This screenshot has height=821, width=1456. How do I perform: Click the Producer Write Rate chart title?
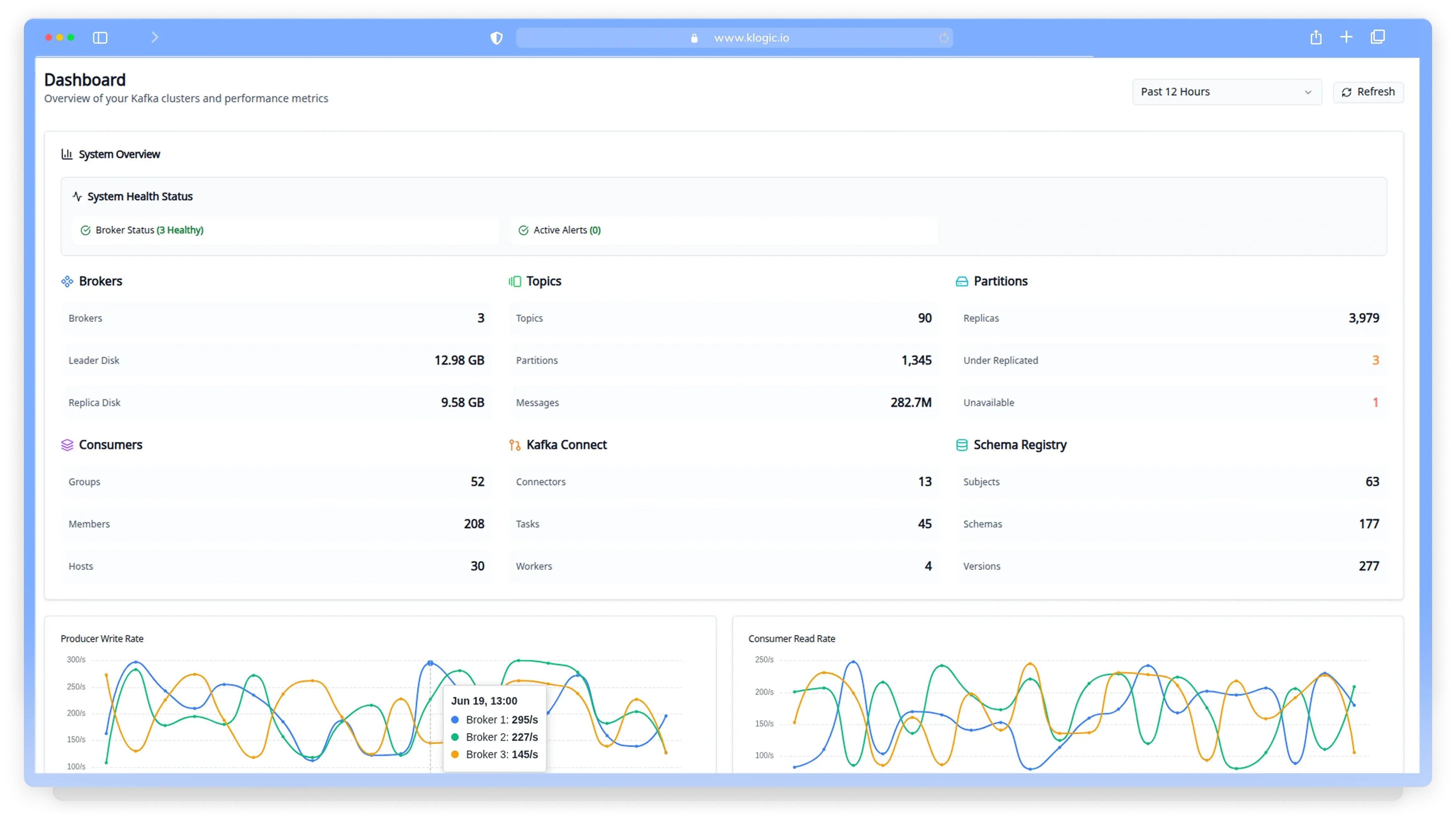click(102, 639)
